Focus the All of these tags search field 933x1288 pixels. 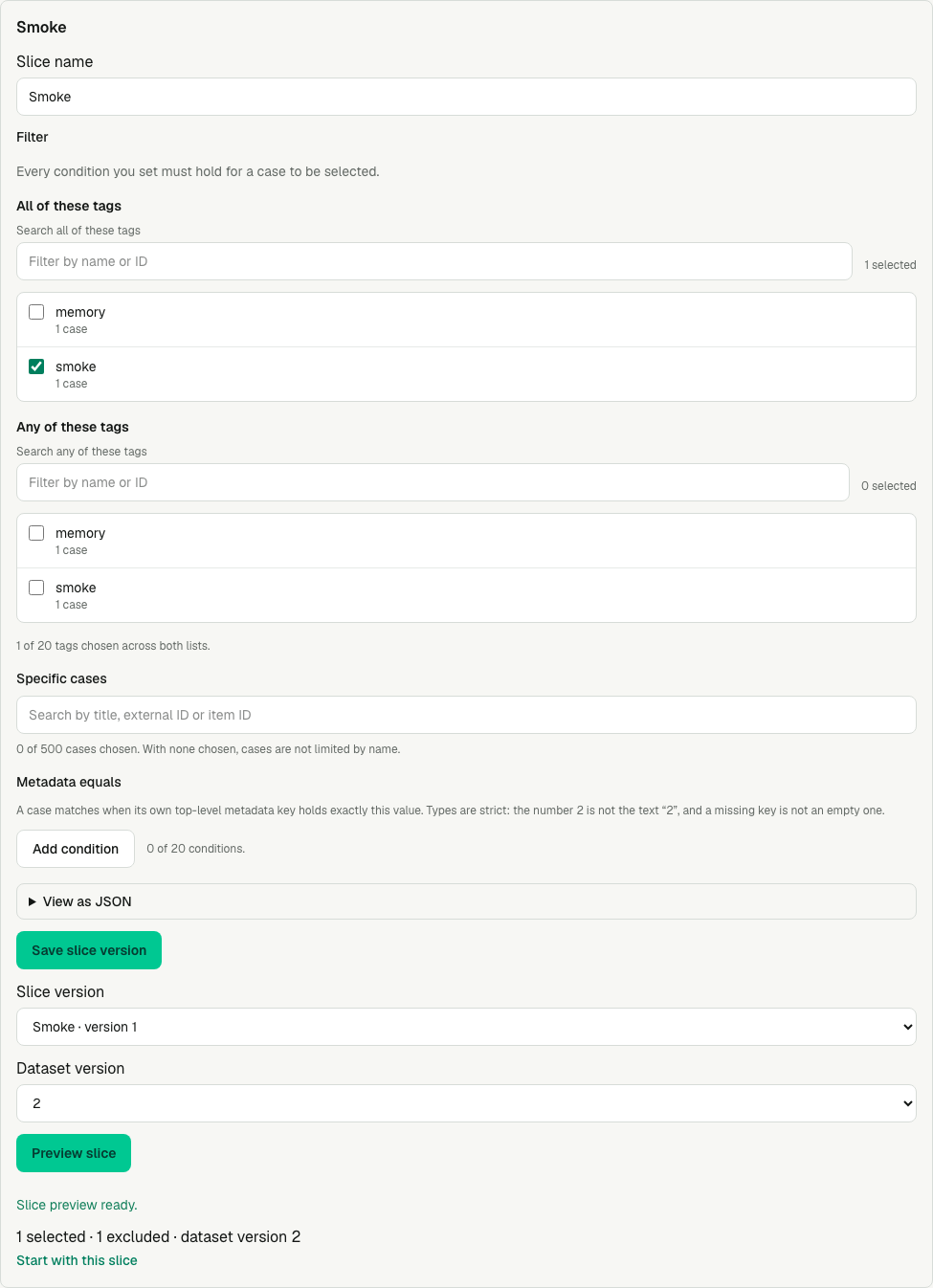[434, 261]
